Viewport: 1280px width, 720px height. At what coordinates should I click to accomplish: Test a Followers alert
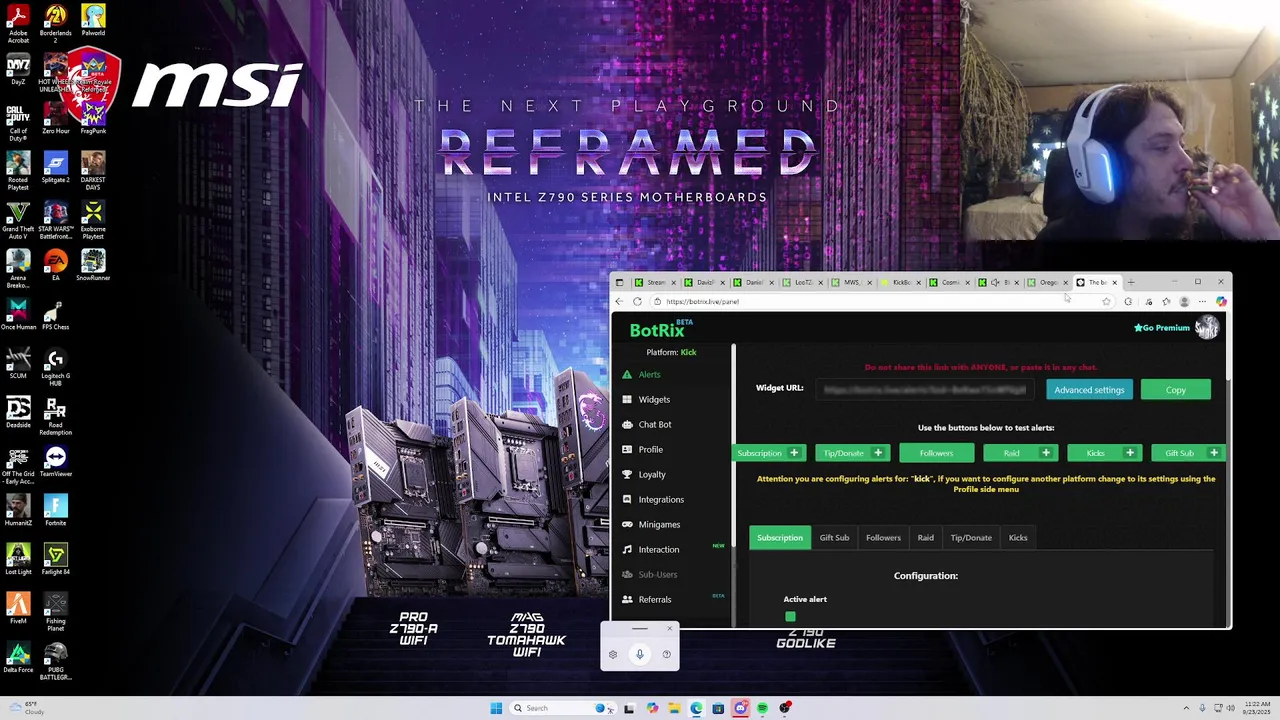pyautogui.click(x=936, y=453)
